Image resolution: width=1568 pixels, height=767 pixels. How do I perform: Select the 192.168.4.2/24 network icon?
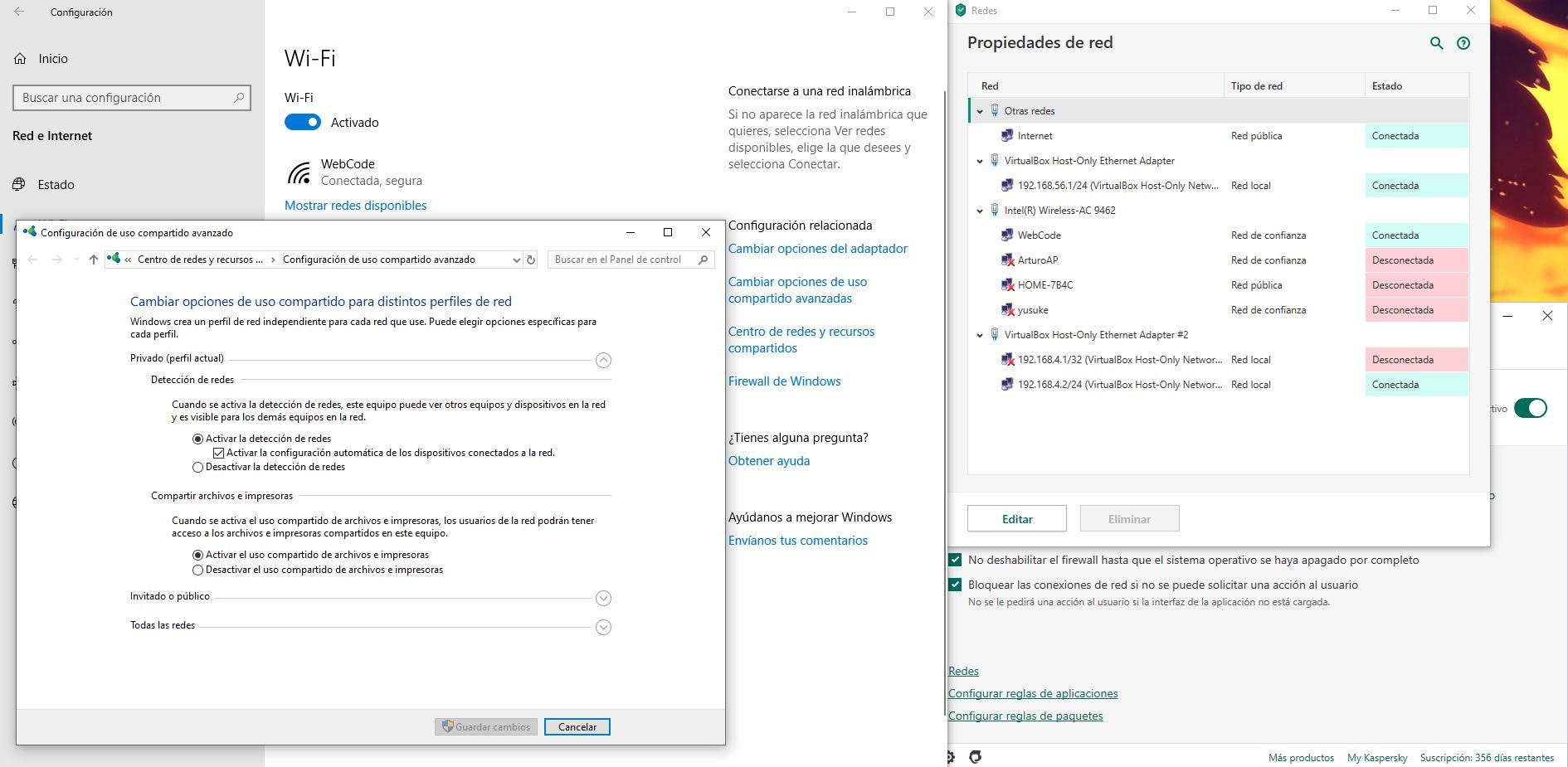point(1007,385)
